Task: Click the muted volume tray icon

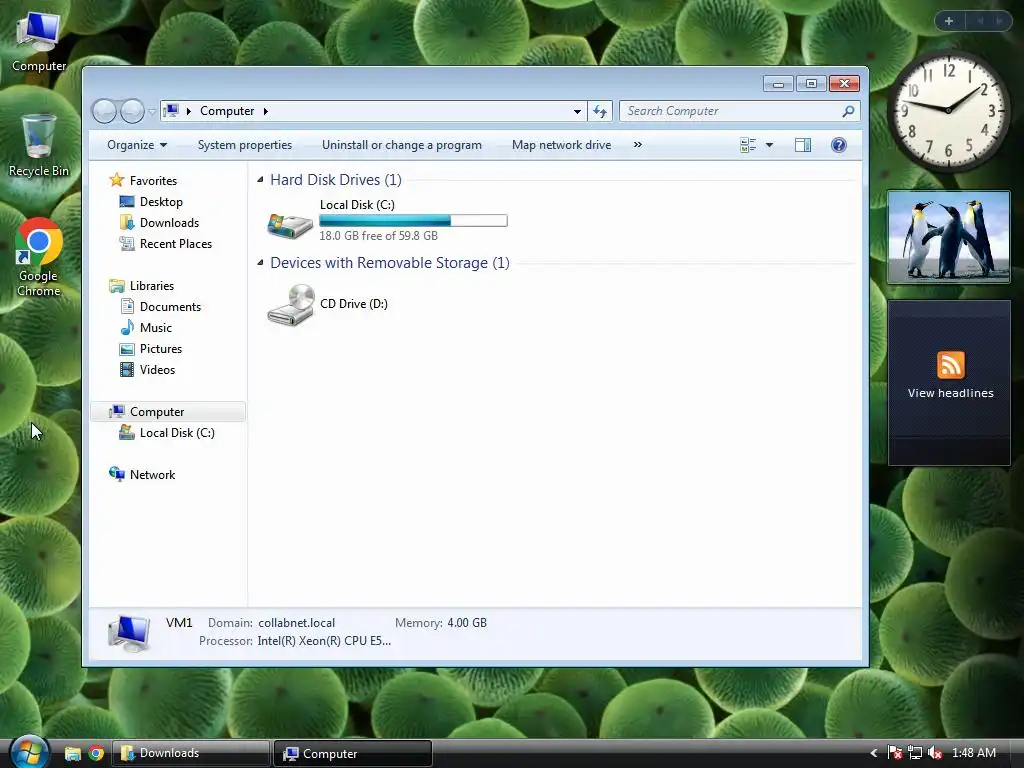Action: [x=935, y=753]
